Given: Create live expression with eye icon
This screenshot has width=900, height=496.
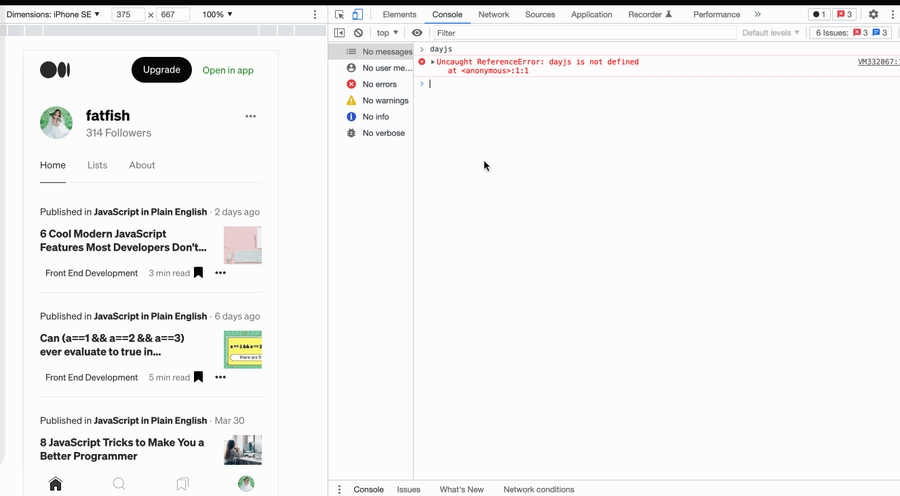Looking at the screenshot, I should [417, 33].
